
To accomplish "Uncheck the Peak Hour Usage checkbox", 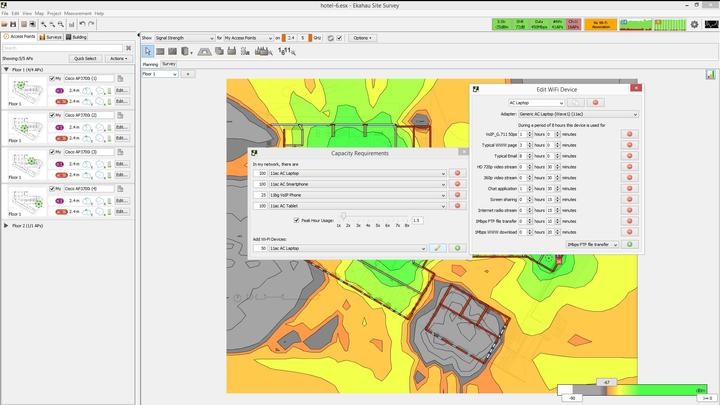I will pos(296,220).
